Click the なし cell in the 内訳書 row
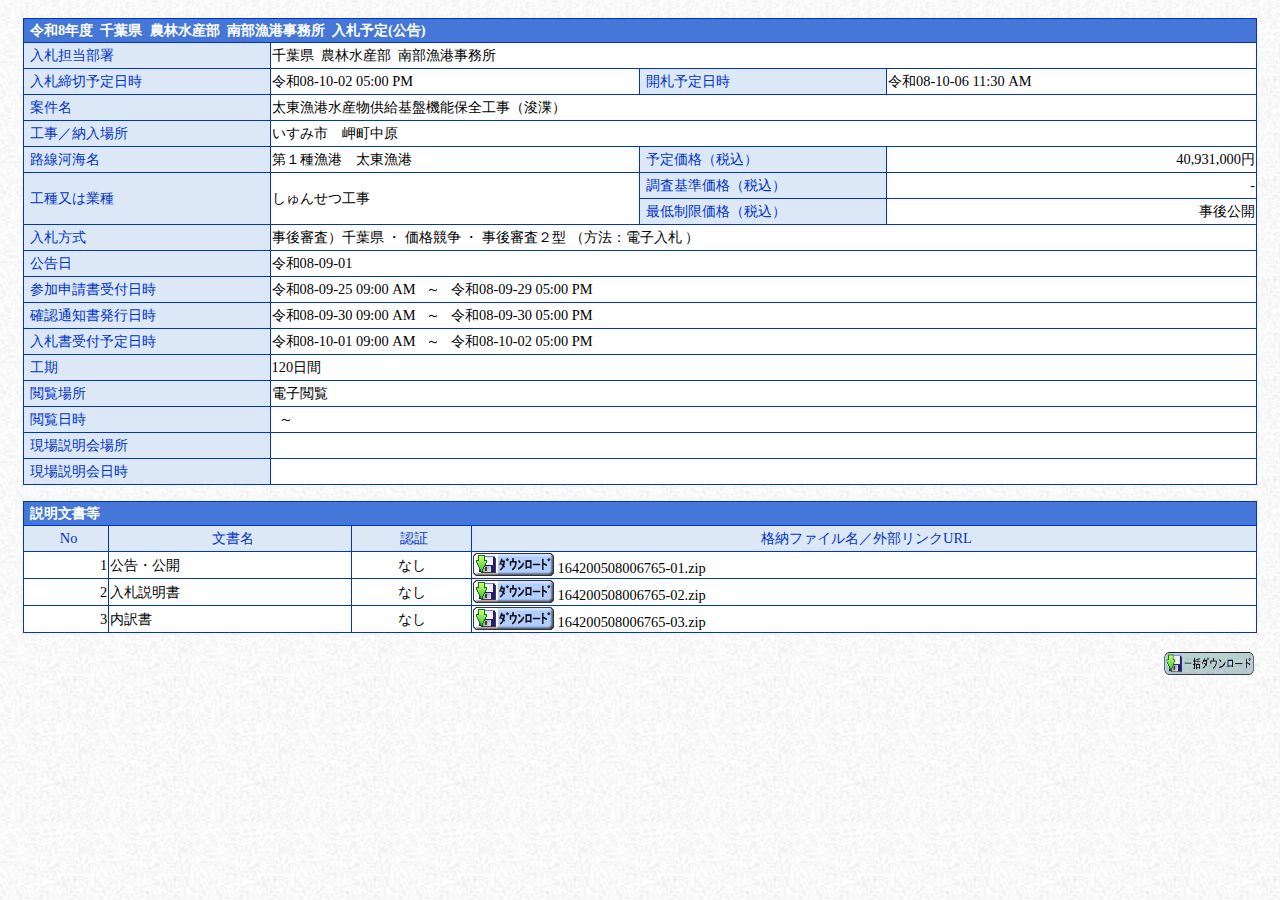The image size is (1280, 900). pyautogui.click(x=412, y=619)
